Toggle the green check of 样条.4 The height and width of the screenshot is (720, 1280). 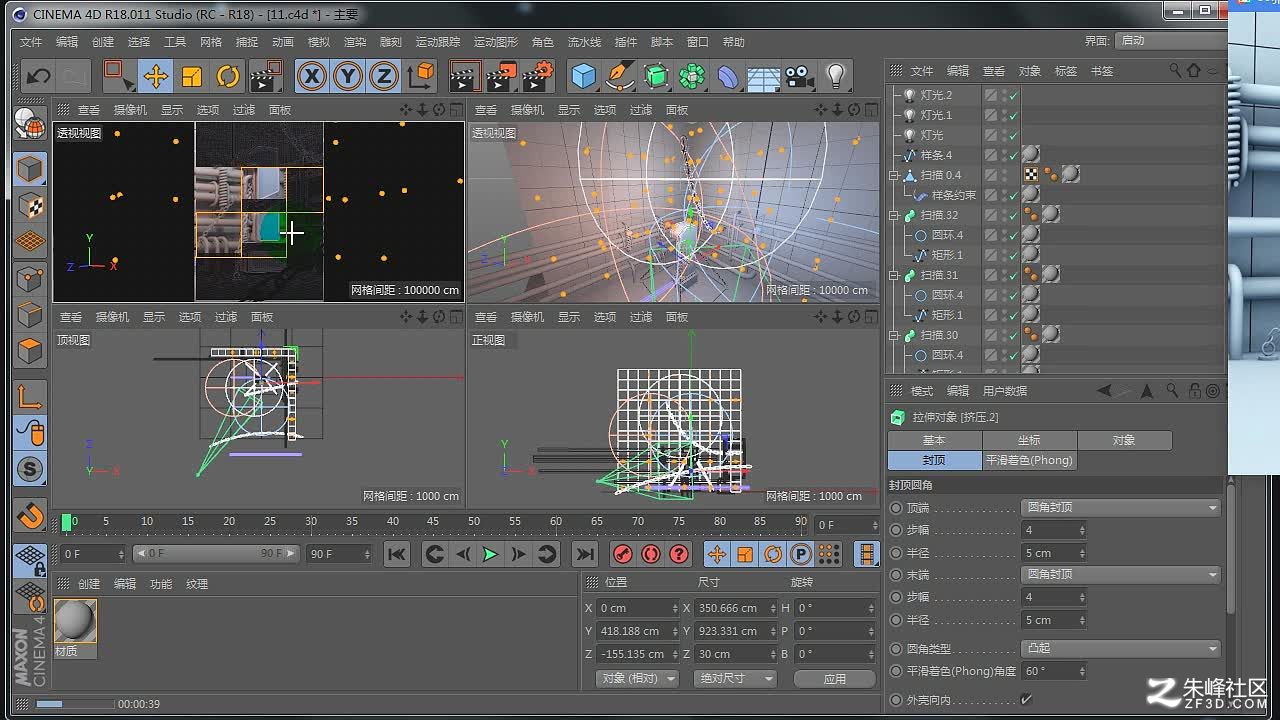(x=1013, y=155)
